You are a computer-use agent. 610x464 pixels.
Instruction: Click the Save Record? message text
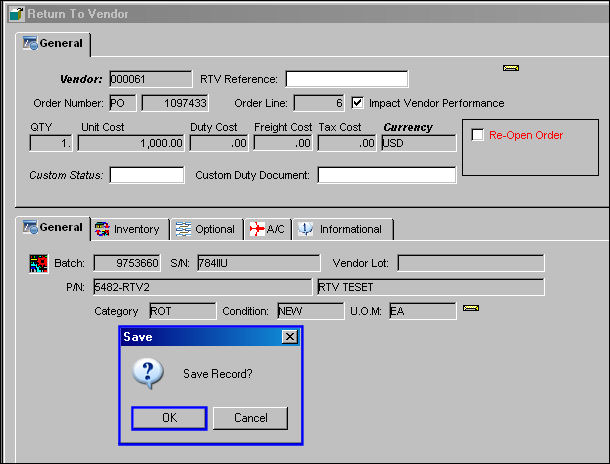(x=218, y=374)
